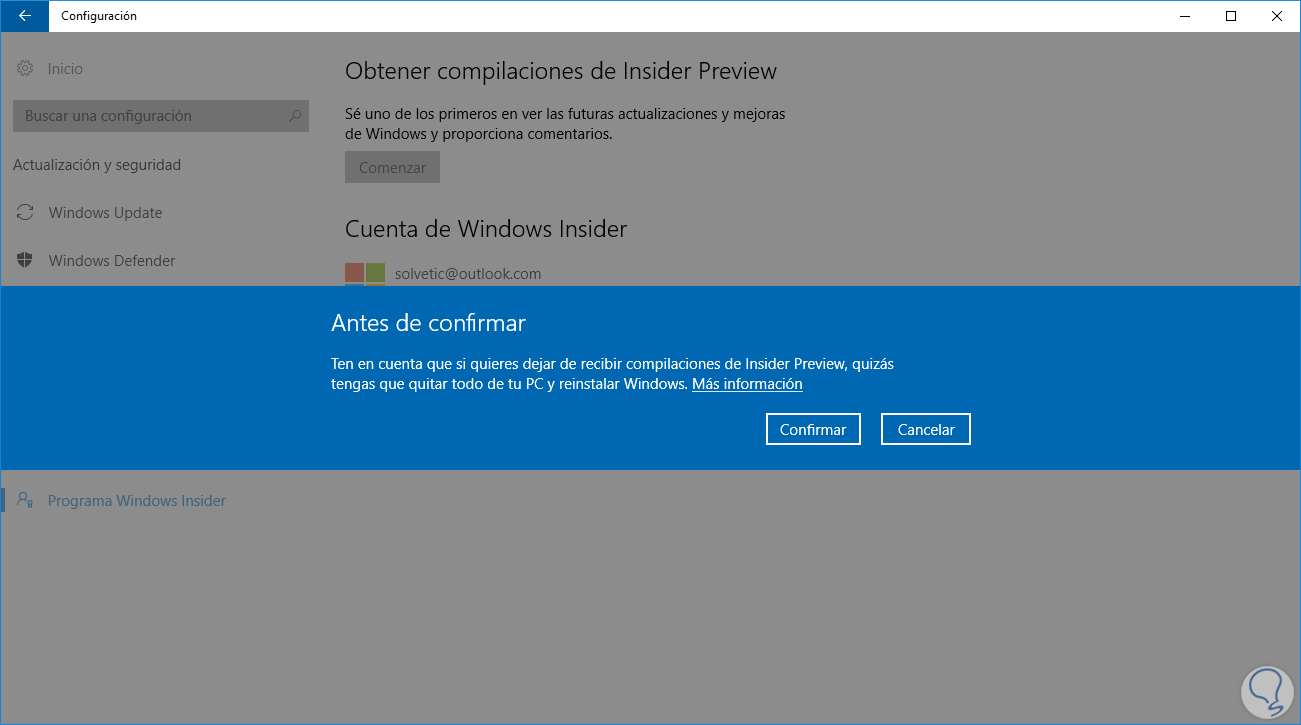The height and width of the screenshot is (725, 1301).
Task: Open the Más información link
Action: (747, 384)
